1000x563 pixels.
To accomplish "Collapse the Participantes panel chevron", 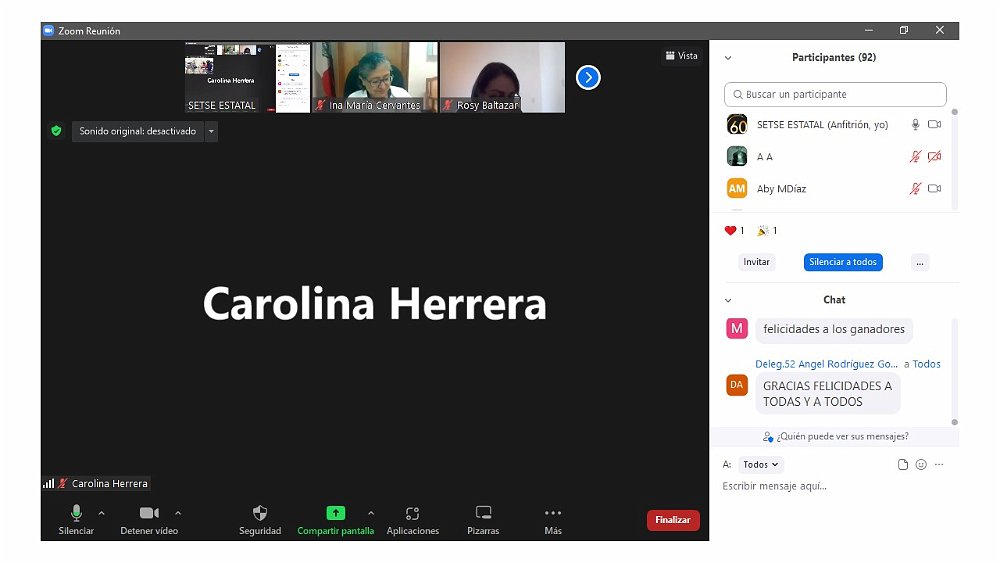I will 728,58.
